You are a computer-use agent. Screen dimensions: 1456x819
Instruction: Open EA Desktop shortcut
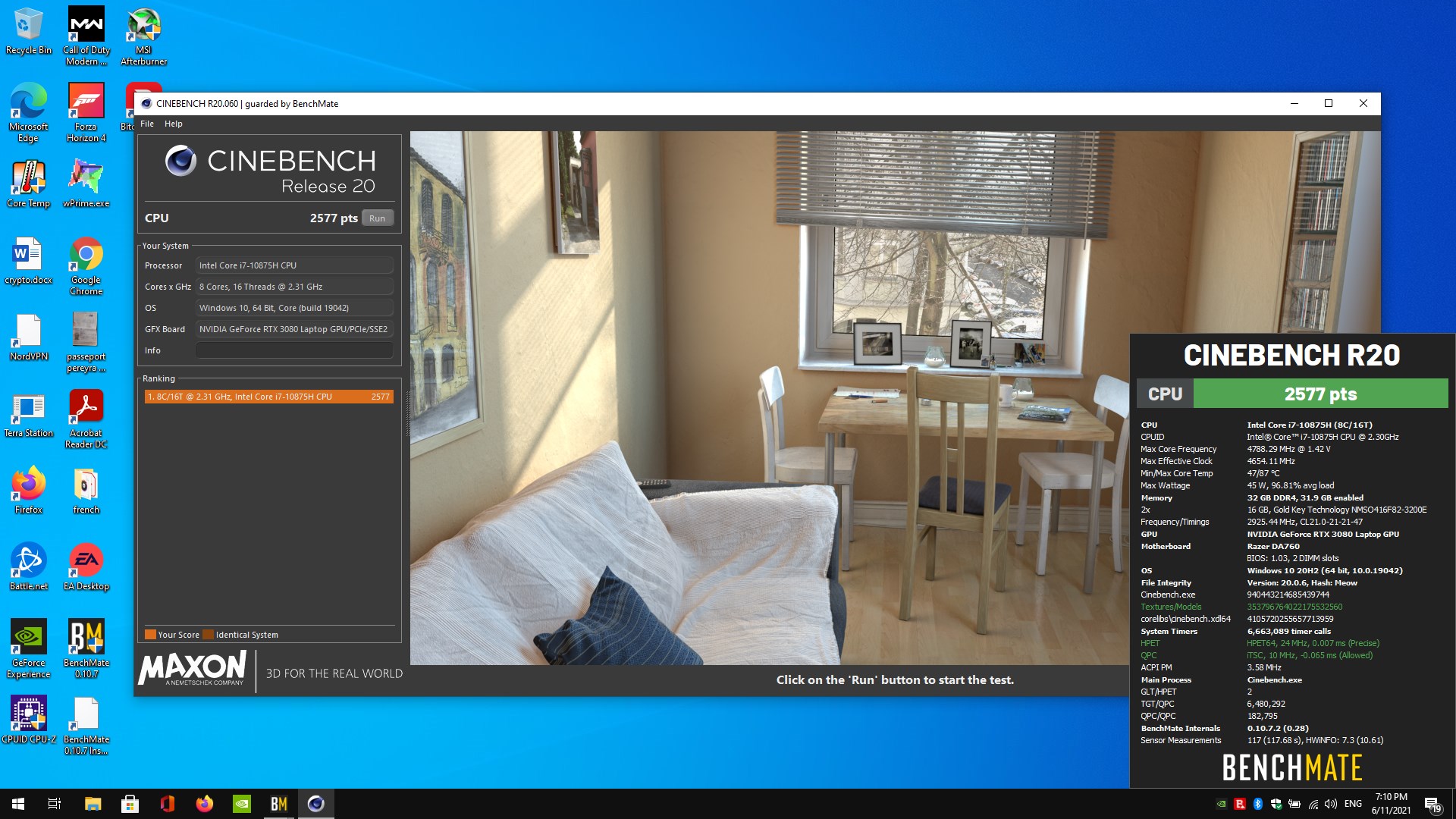pyautogui.click(x=86, y=566)
